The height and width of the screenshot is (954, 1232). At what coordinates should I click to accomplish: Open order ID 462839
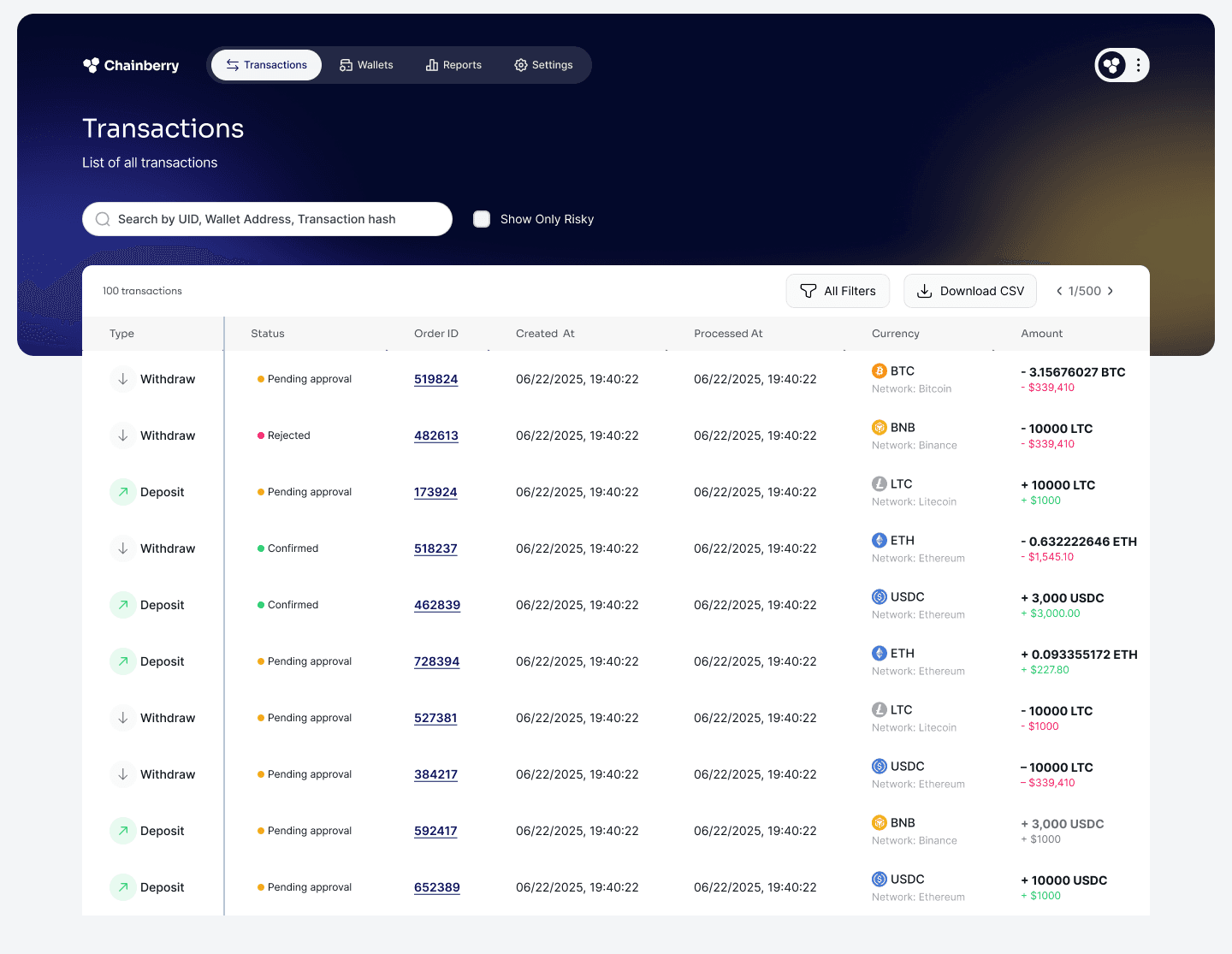click(437, 605)
